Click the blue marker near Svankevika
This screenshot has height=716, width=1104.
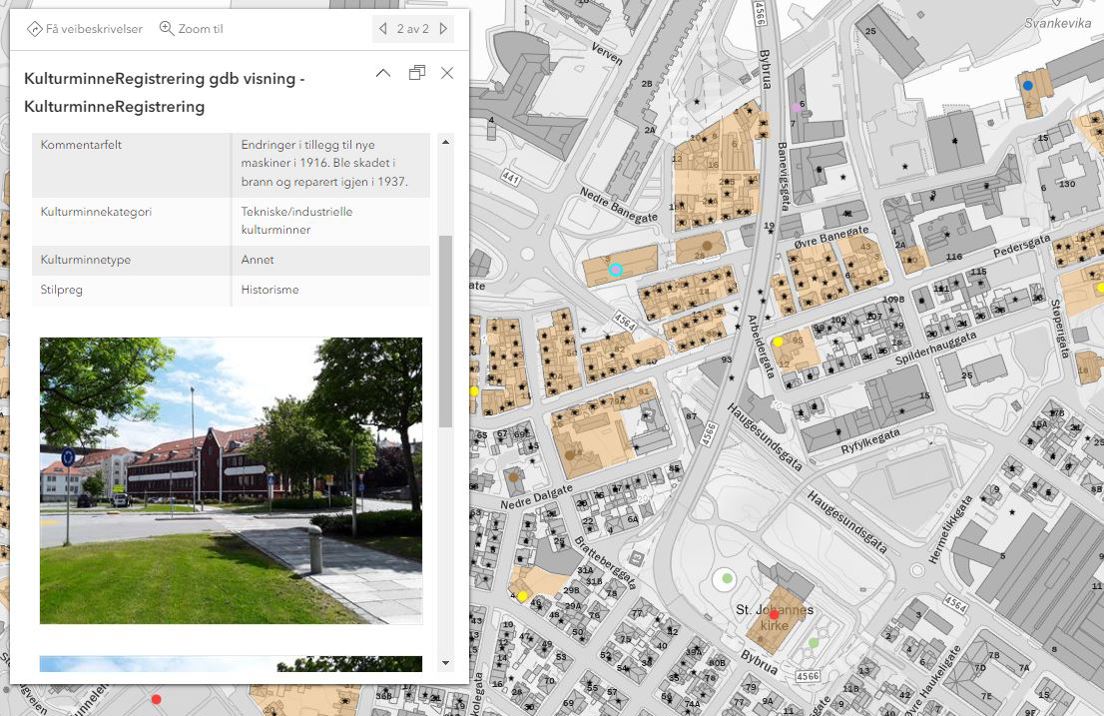[1026, 86]
